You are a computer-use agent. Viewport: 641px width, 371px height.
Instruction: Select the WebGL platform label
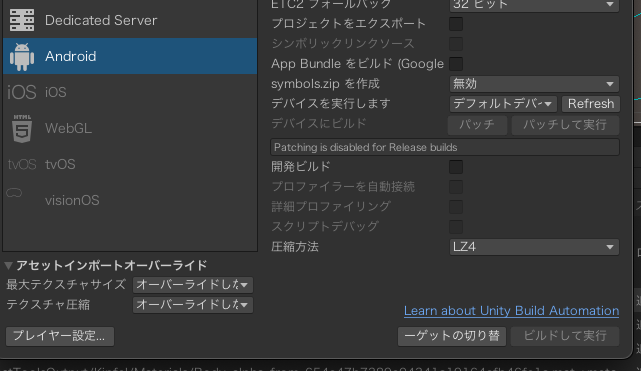tap(68, 128)
